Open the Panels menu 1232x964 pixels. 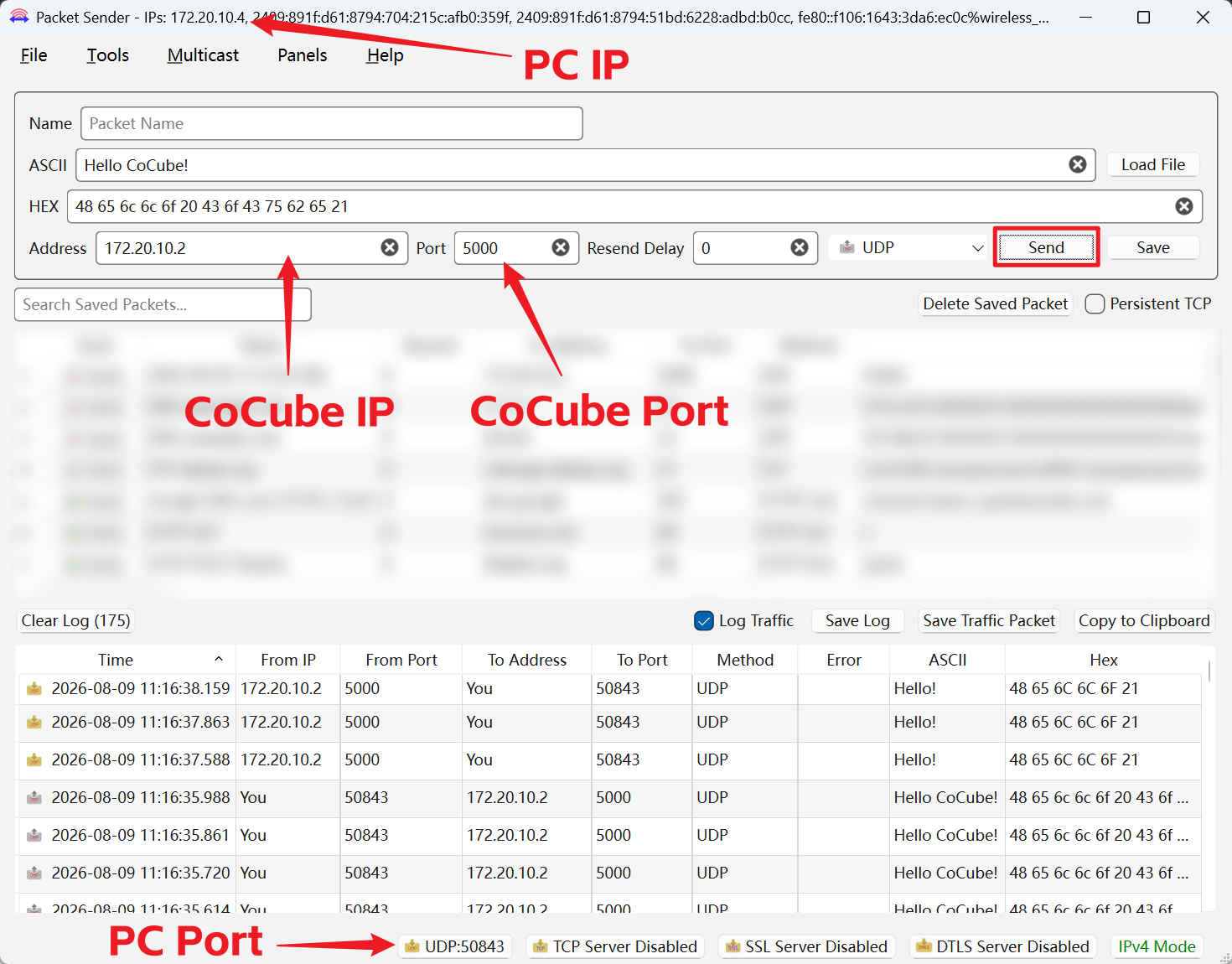(303, 55)
